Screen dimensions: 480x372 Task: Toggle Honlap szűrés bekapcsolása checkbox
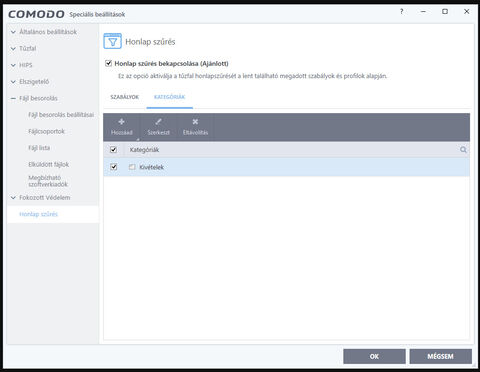(108, 63)
